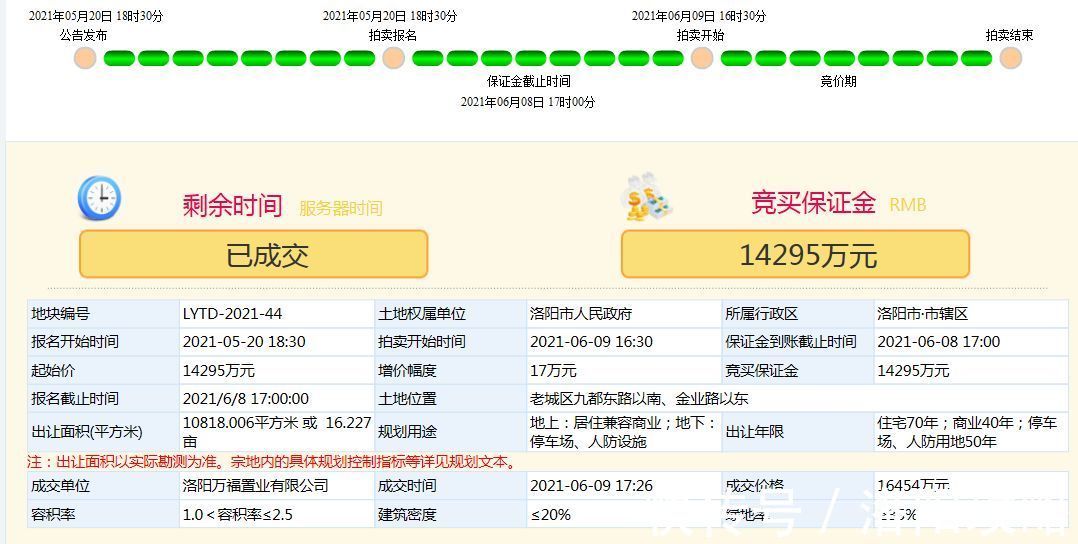Click the value 10818.006平方米 或 16.227亩
The width and height of the screenshot is (1078, 544).
[x=277, y=432]
